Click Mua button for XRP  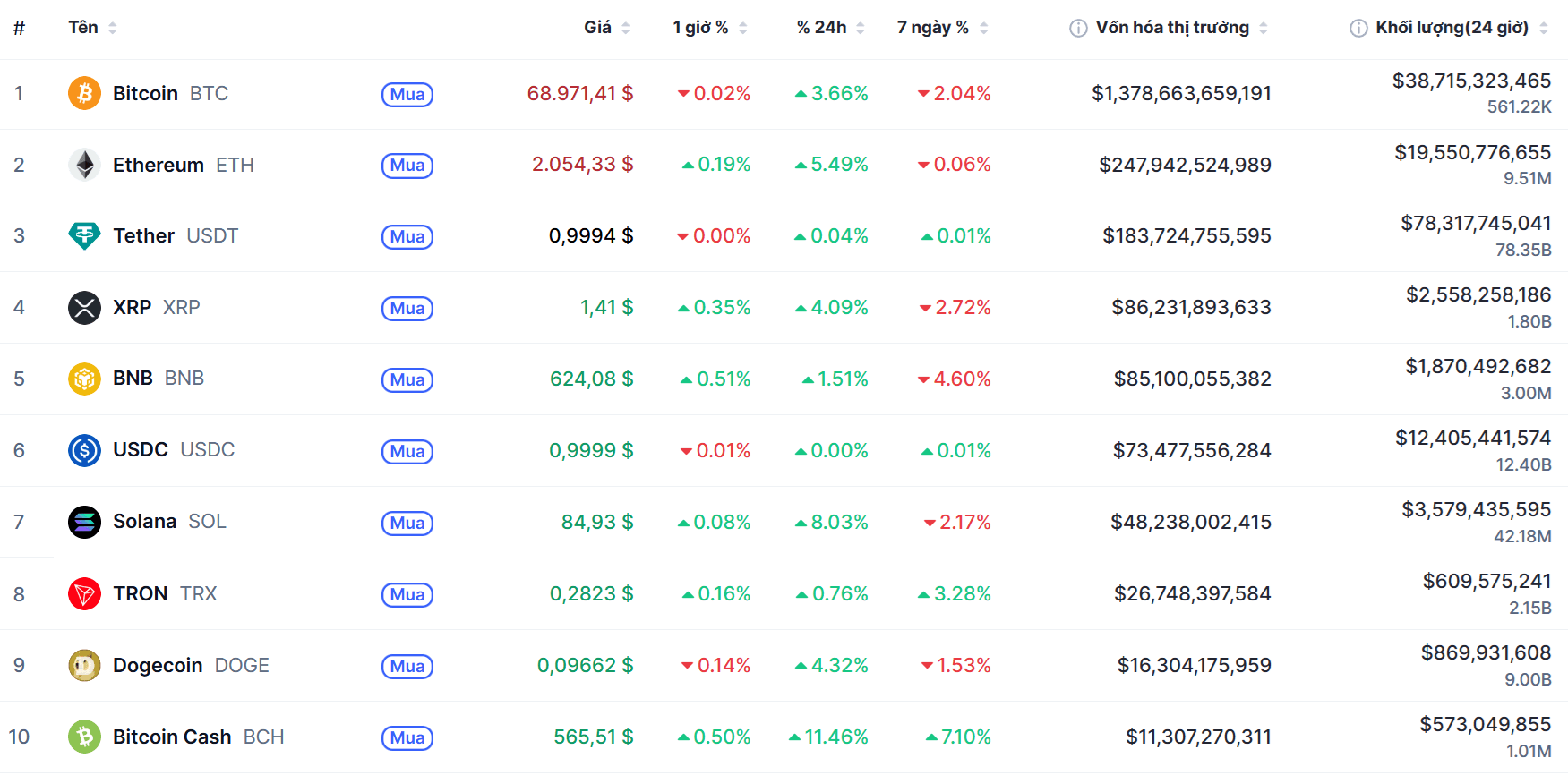[x=407, y=309]
